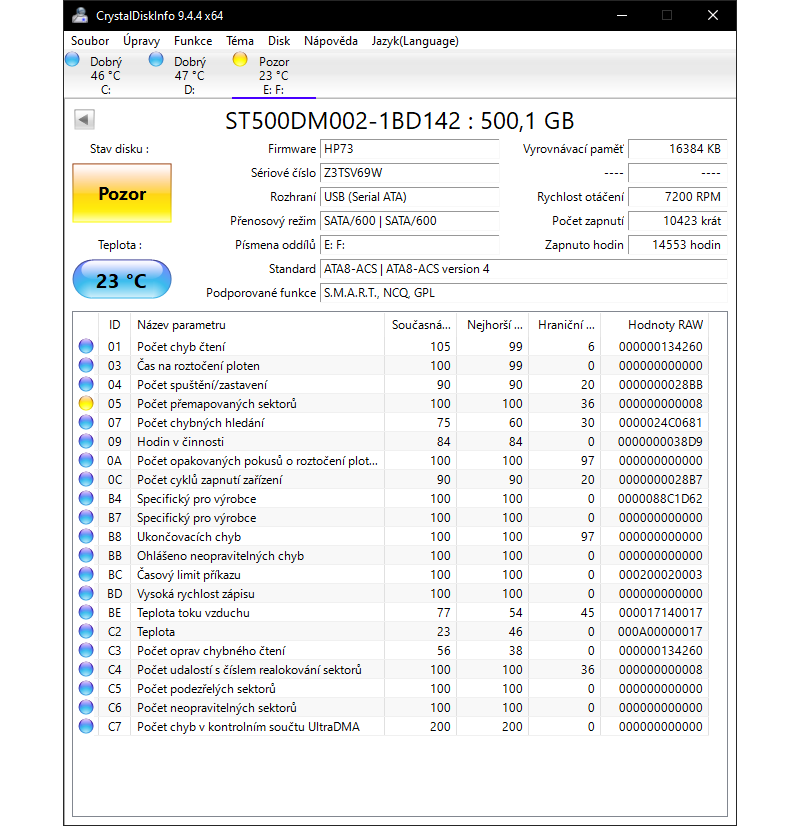This screenshot has width=800, height=826.
Task: Click the Název parametru column header
Action: [x=258, y=325]
